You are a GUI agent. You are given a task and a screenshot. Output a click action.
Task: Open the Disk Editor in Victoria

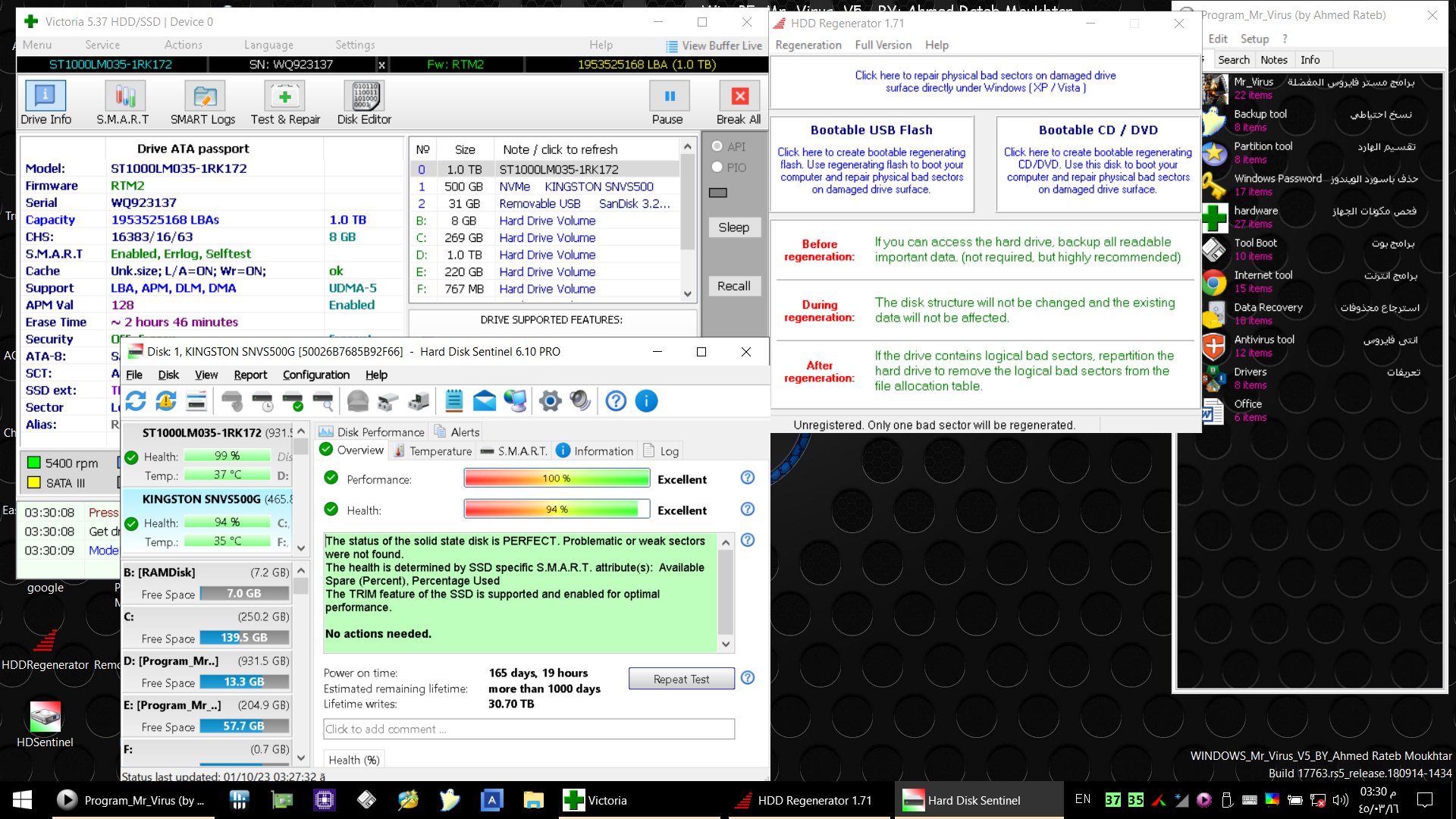click(x=364, y=102)
